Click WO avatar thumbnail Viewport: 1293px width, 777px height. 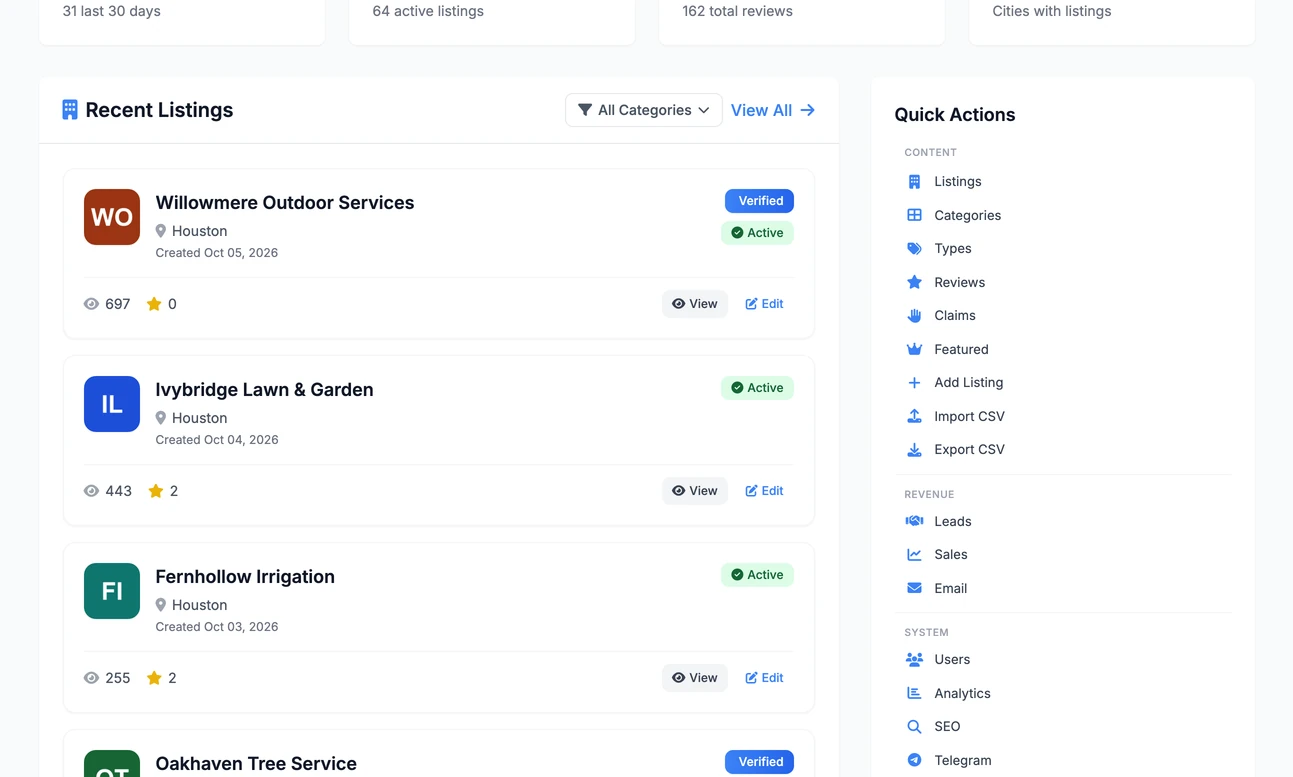[112, 217]
